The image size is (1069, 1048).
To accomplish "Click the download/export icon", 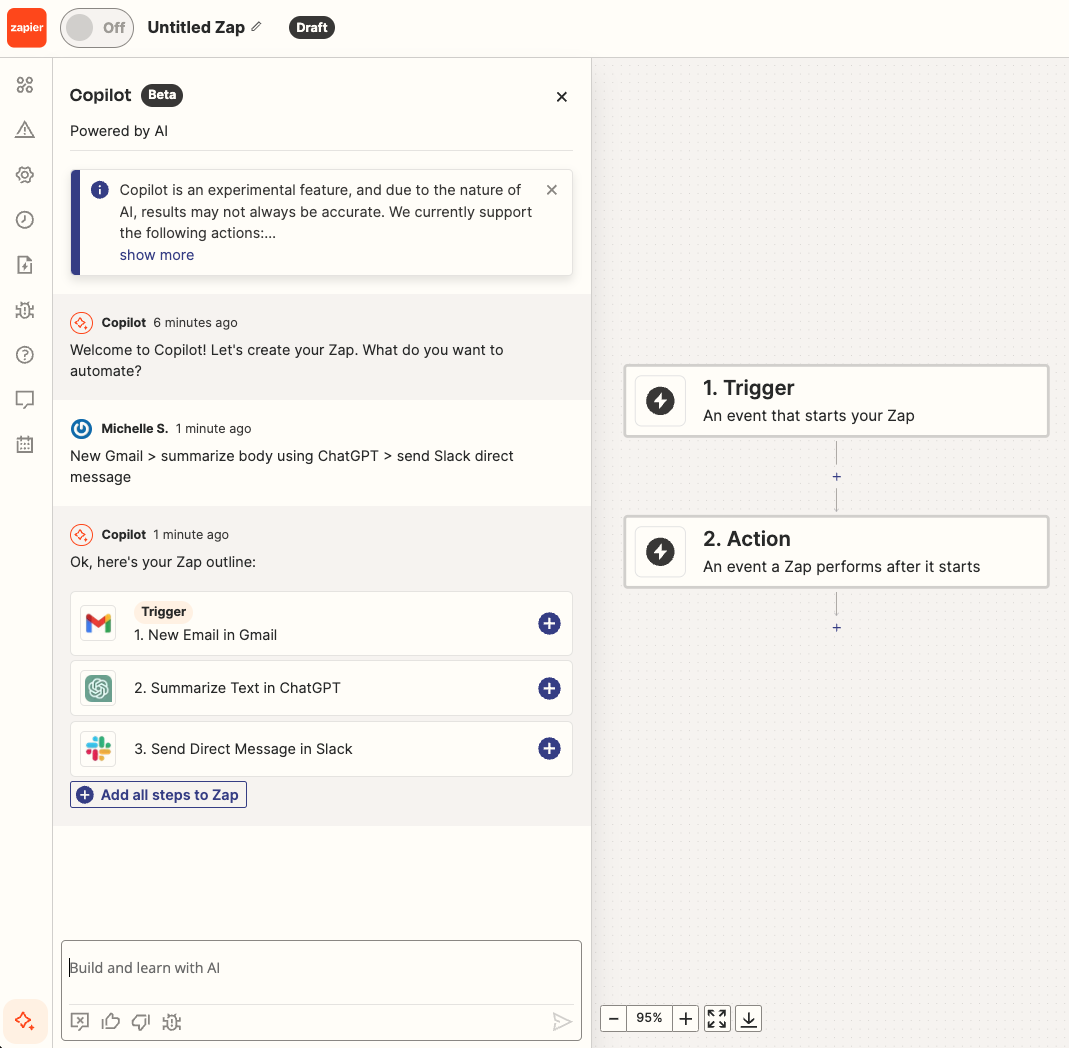I will [749, 1019].
